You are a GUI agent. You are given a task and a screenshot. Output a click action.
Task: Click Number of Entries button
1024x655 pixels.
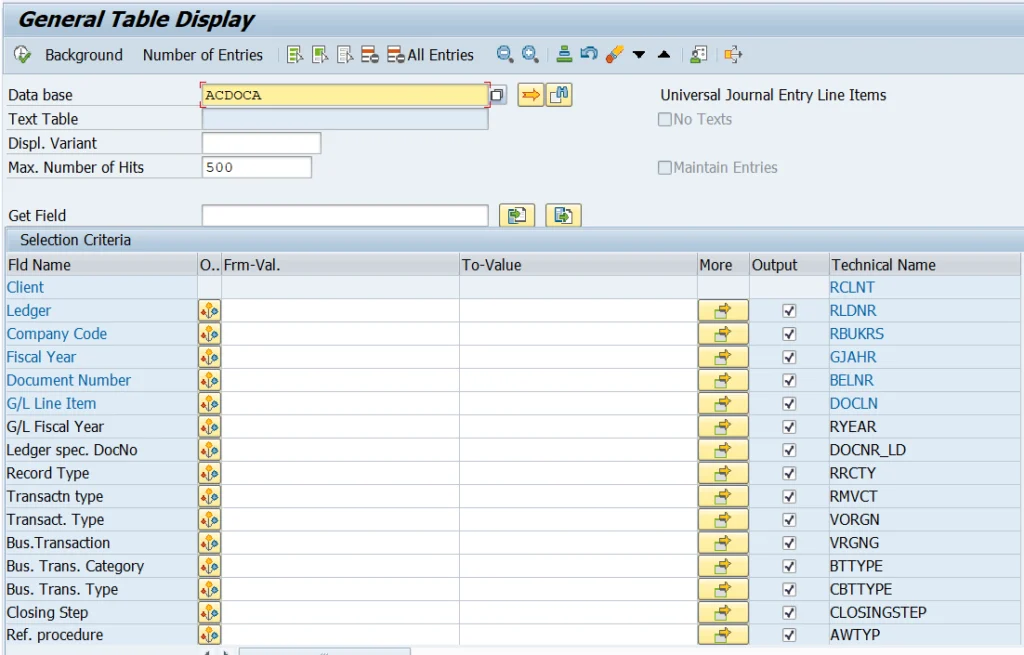tap(202, 55)
